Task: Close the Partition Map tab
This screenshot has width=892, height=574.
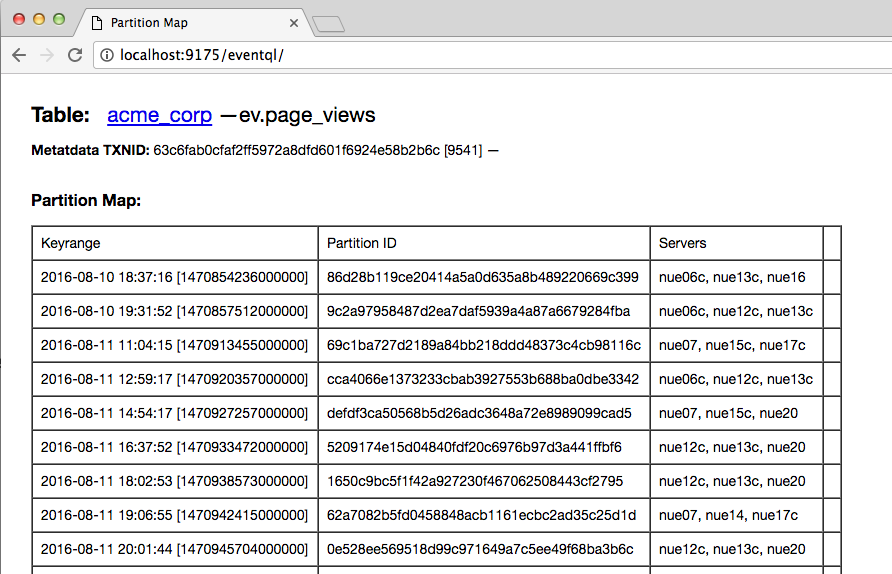Action: [x=294, y=23]
